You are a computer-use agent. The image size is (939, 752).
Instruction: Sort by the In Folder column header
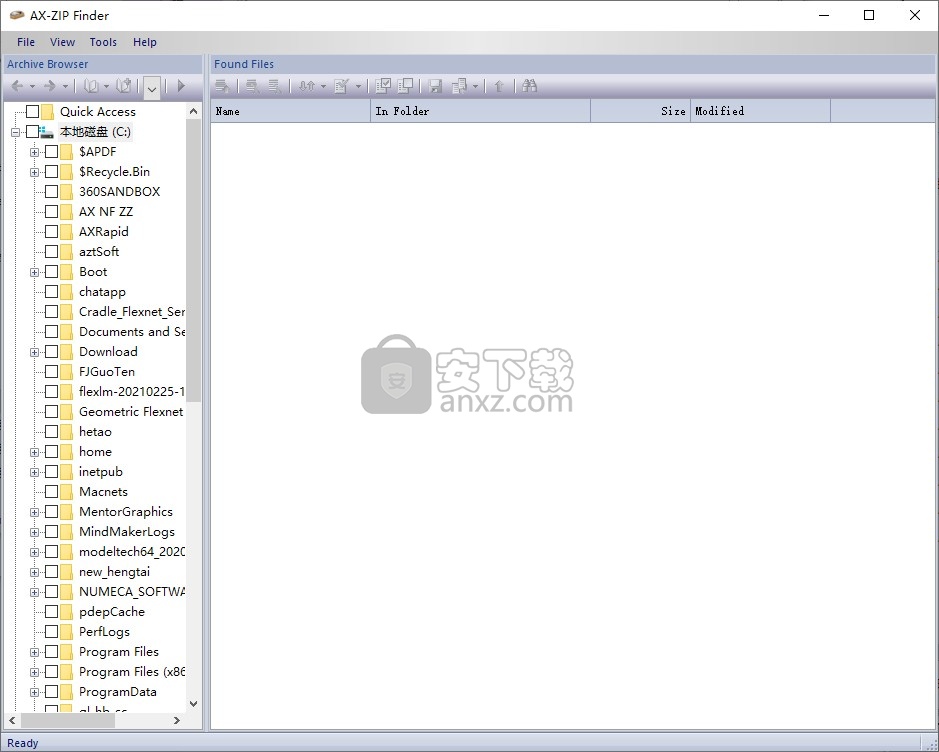481,111
